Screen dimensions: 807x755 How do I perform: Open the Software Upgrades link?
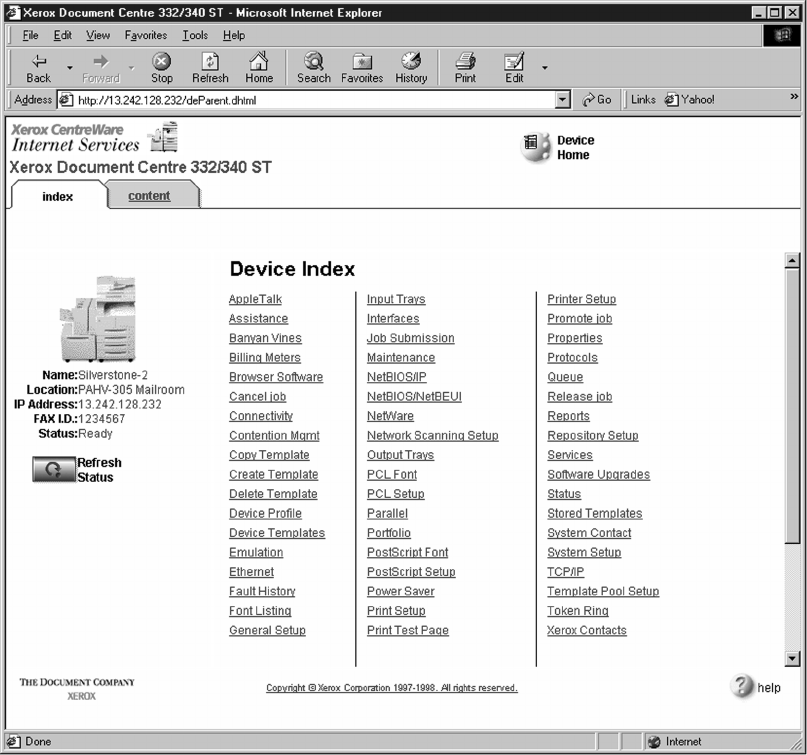[x=599, y=475]
